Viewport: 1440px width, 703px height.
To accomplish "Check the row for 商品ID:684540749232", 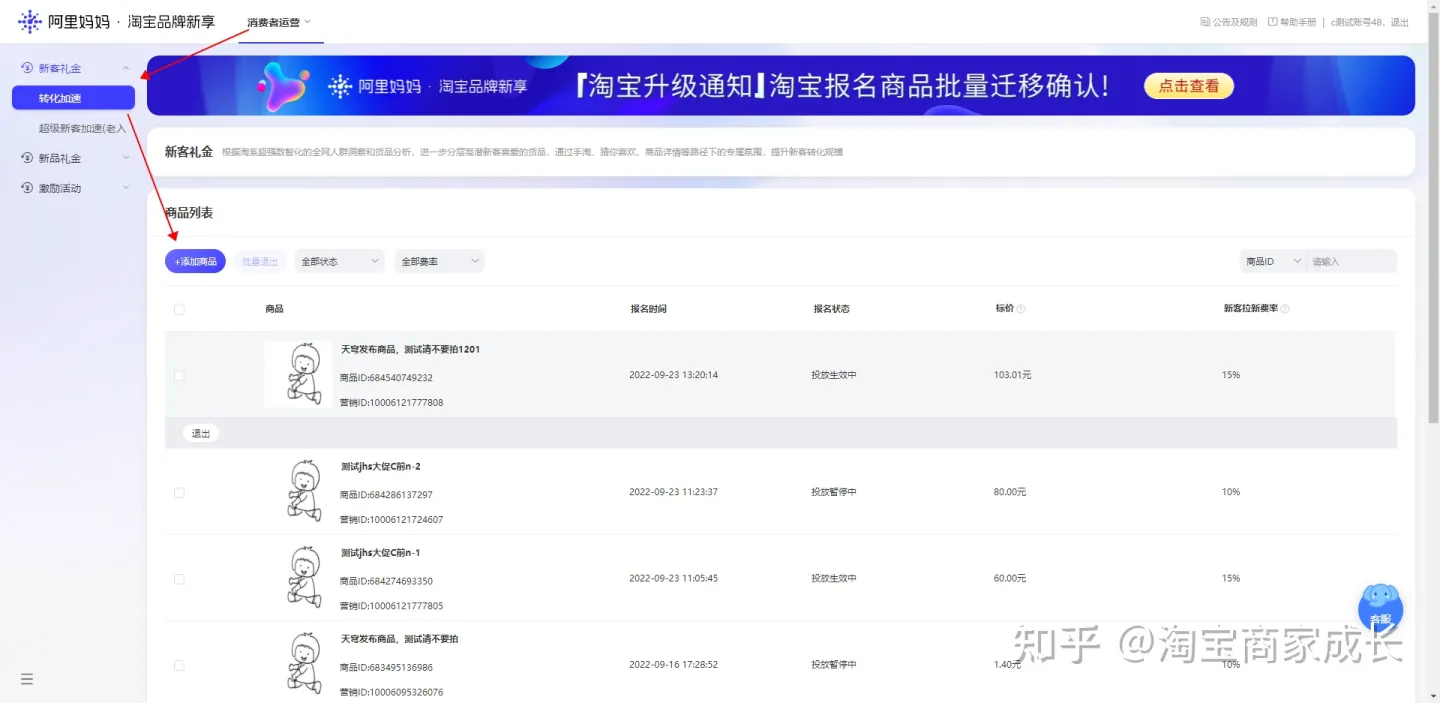I will point(179,376).
